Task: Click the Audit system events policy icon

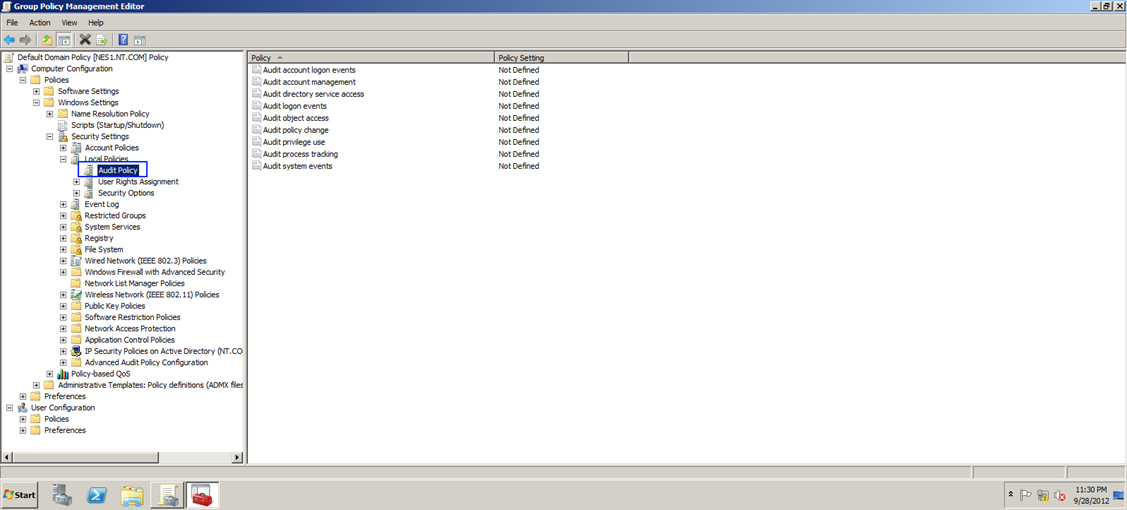Action: [257, 166]
